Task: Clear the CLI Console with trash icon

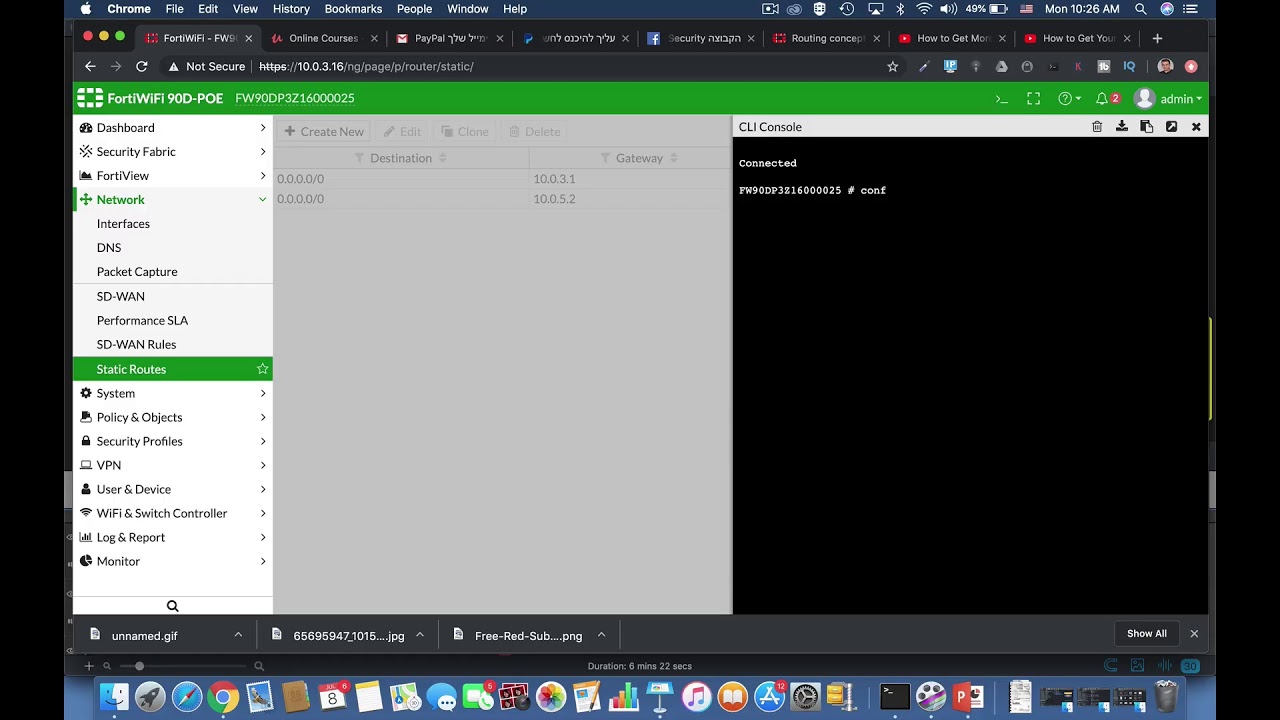Action: tap(1097, 127)
